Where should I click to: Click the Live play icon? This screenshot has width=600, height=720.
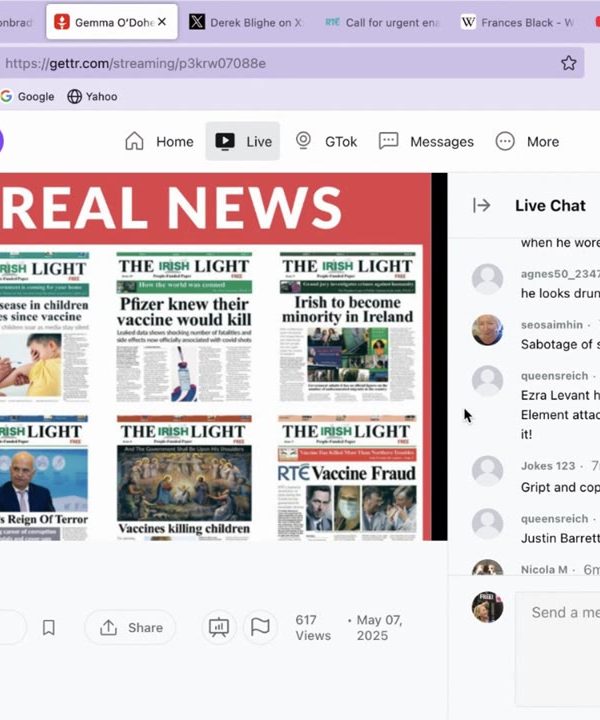(225, 141)
